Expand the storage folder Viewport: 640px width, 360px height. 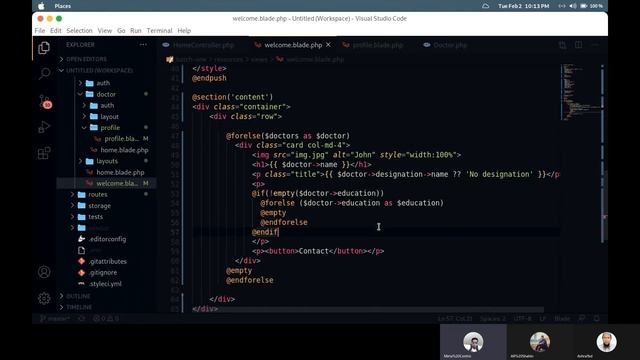coord(99,206)
